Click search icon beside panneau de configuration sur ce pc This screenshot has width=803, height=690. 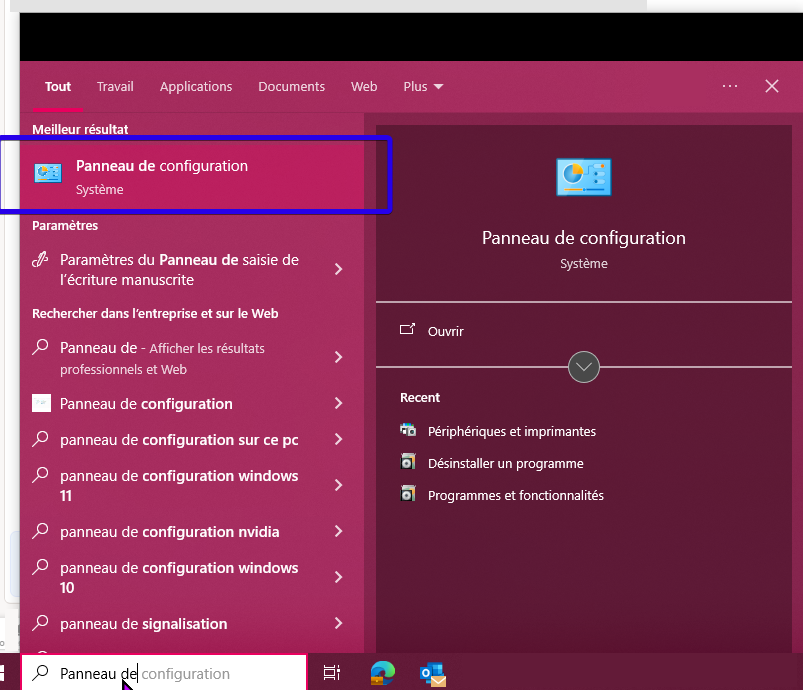(x=40, y=439)
